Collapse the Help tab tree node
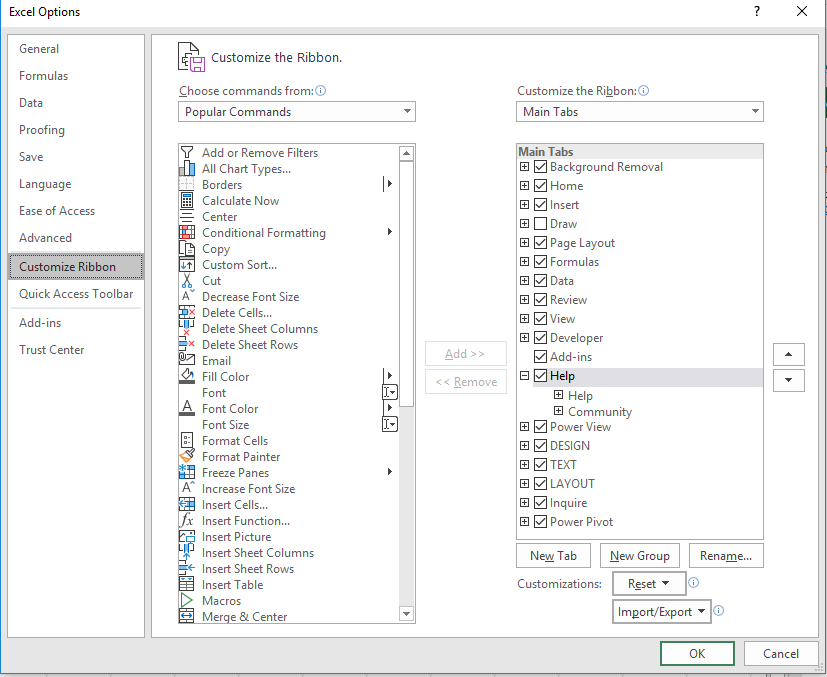This screenshot has width=827, height=677. 524,375
